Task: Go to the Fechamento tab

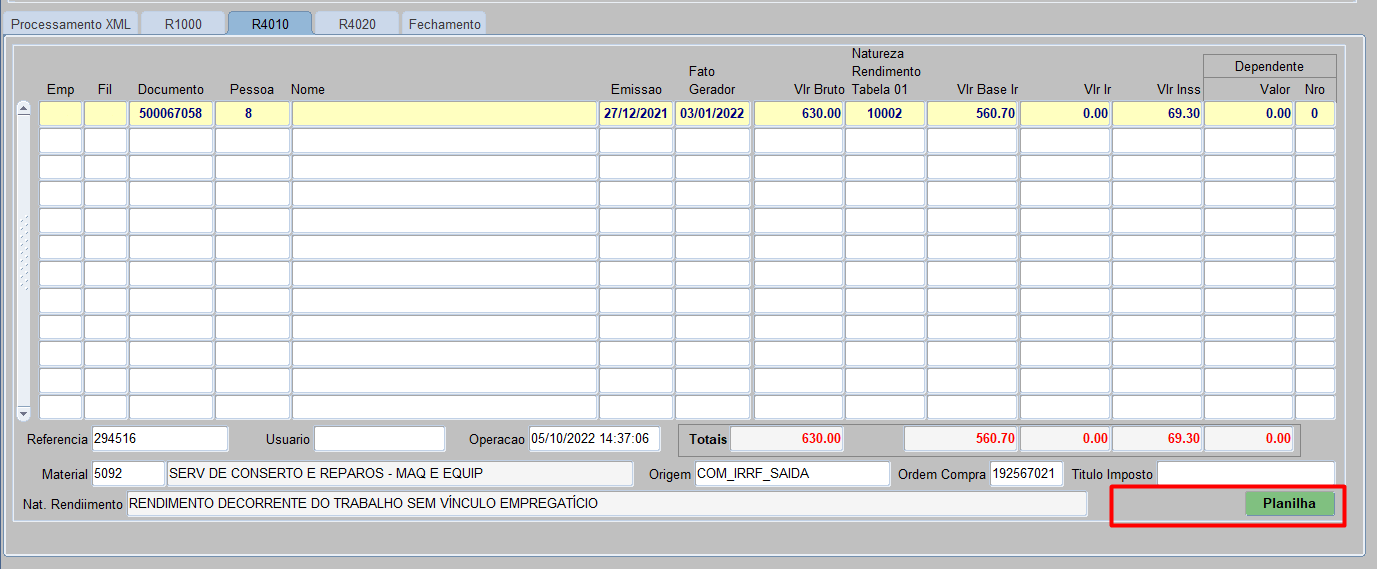Action: (444, 24)
